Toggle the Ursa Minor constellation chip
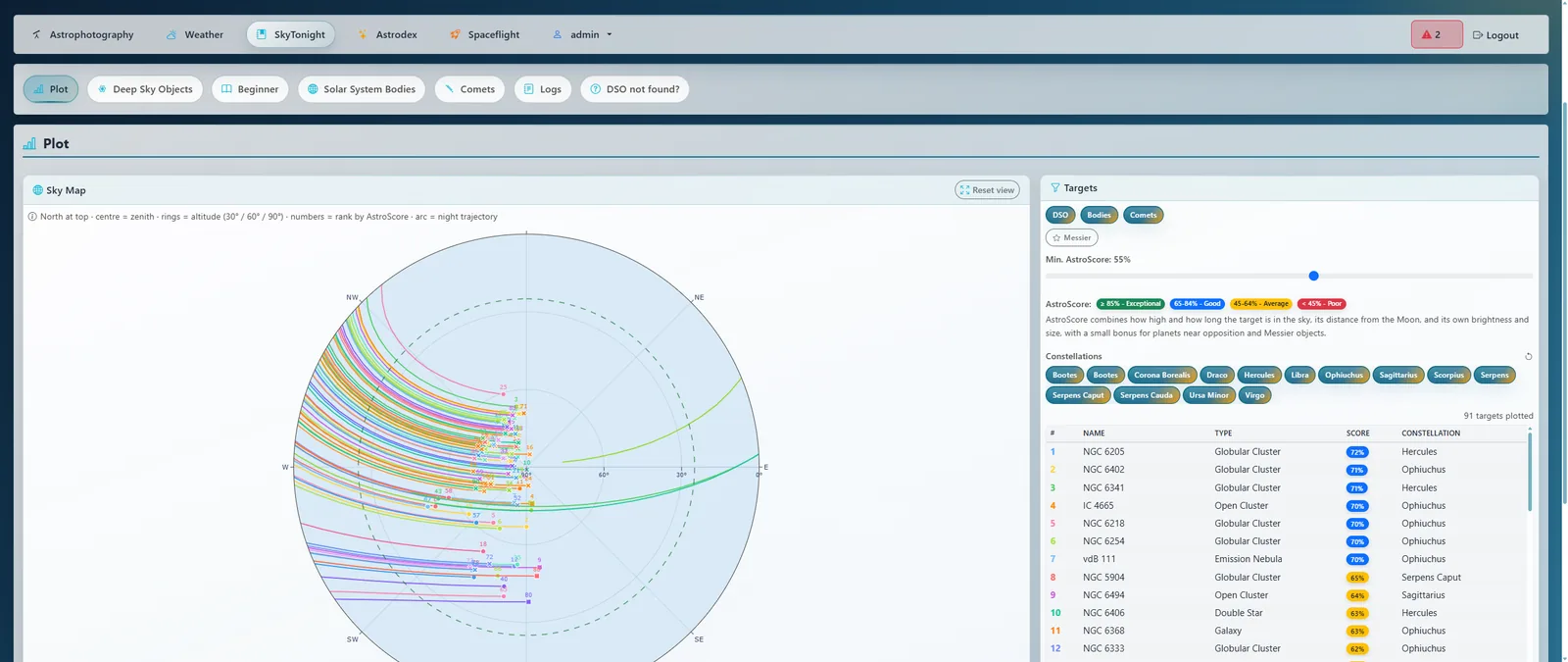The width and height of the screenshot is (1568, 662). [1208, 395]
